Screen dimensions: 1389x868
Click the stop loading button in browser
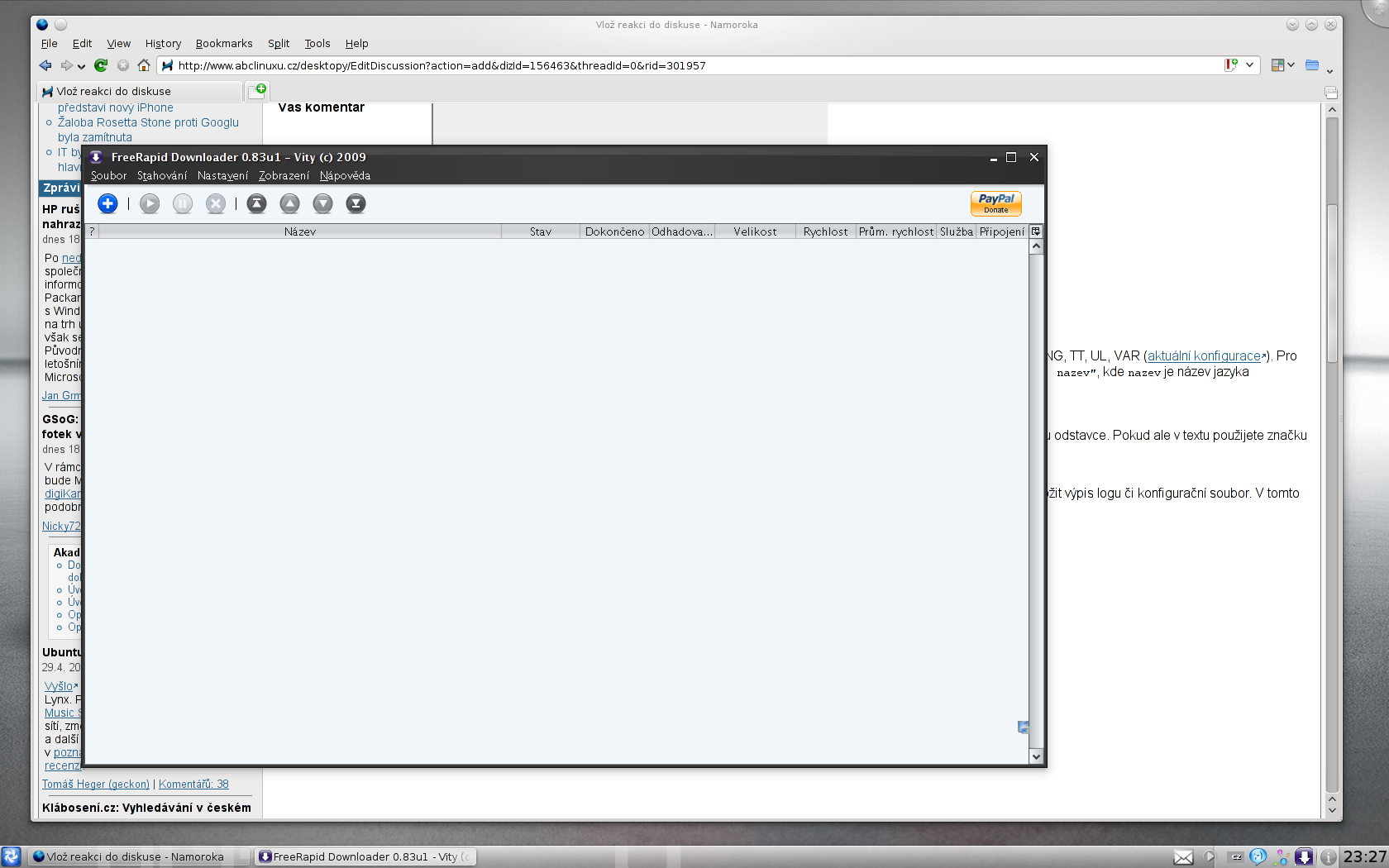[123, 65]
